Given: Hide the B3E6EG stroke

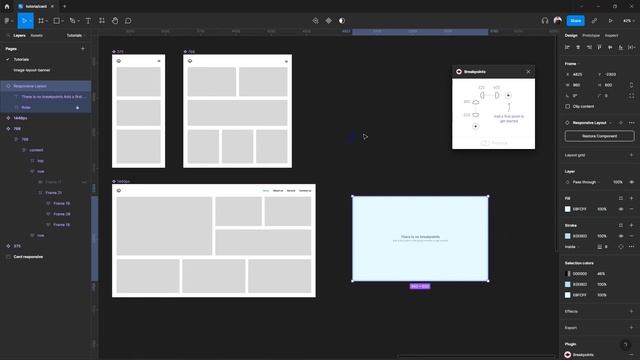Looking at the screenshot, I should coord(621,236).
